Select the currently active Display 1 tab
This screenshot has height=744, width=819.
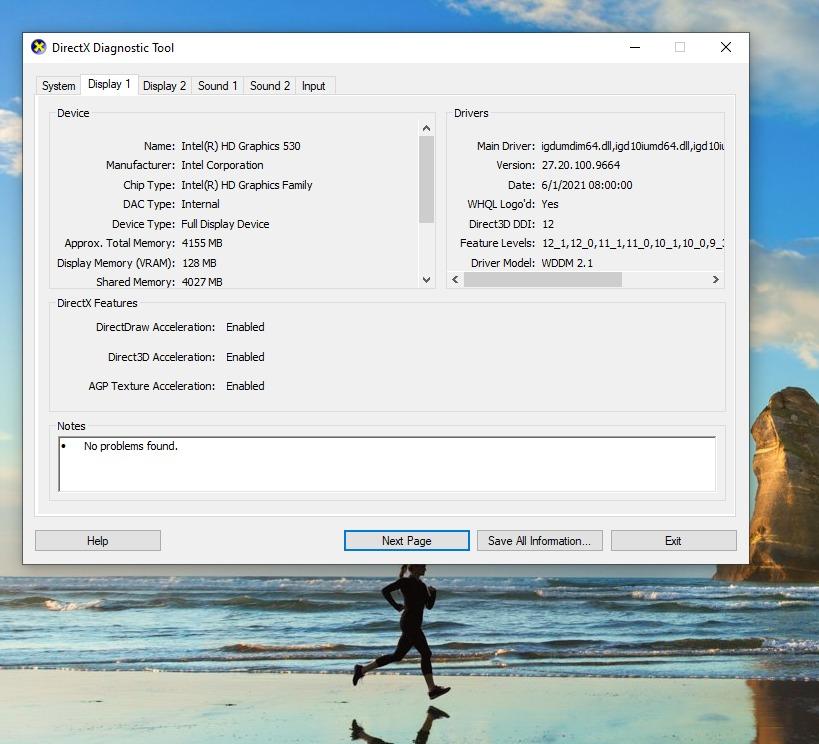tap(109, 85)
